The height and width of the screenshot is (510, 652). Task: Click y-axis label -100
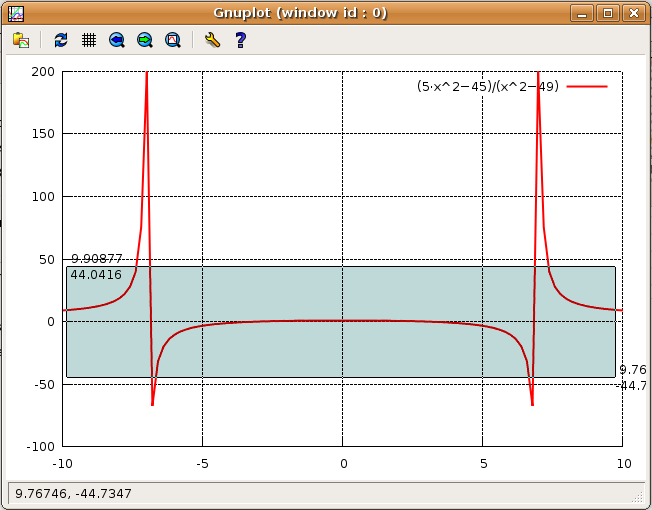[40, 447]
